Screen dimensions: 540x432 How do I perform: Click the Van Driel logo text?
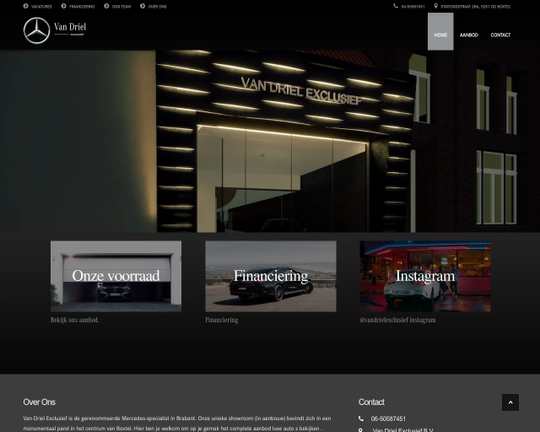[70, 29]
